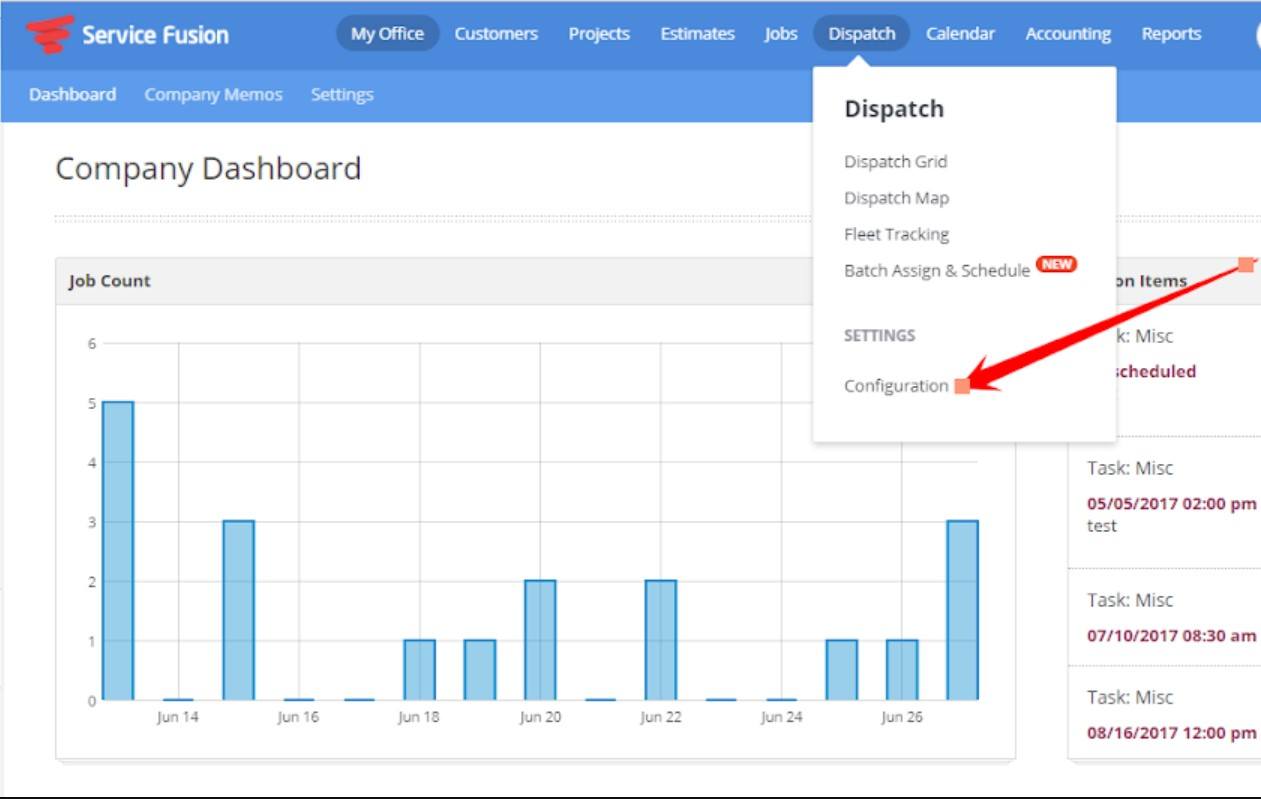Image resolution: width=1261 pixels, height=799 pixels.
Task: Open the Estimates section
Action: (x=696, y=32)
